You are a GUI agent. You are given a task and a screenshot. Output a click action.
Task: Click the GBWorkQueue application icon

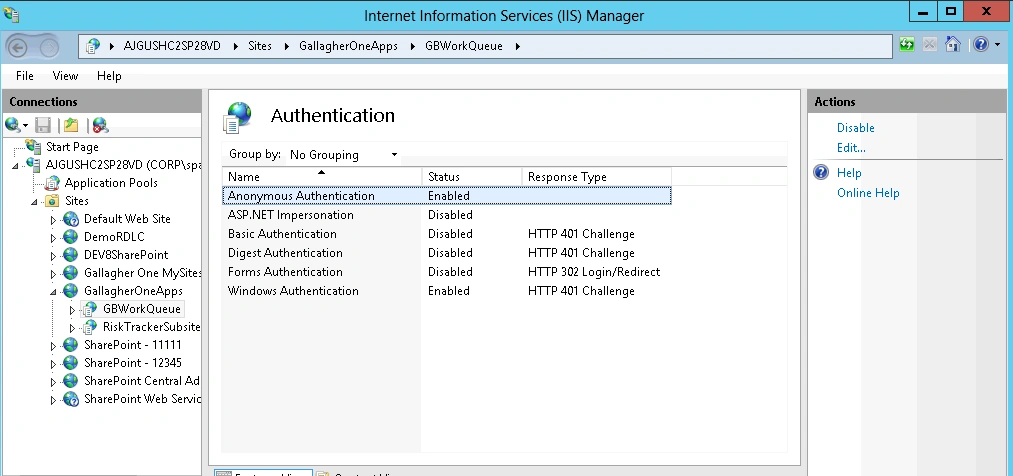(x=90, y=309)
